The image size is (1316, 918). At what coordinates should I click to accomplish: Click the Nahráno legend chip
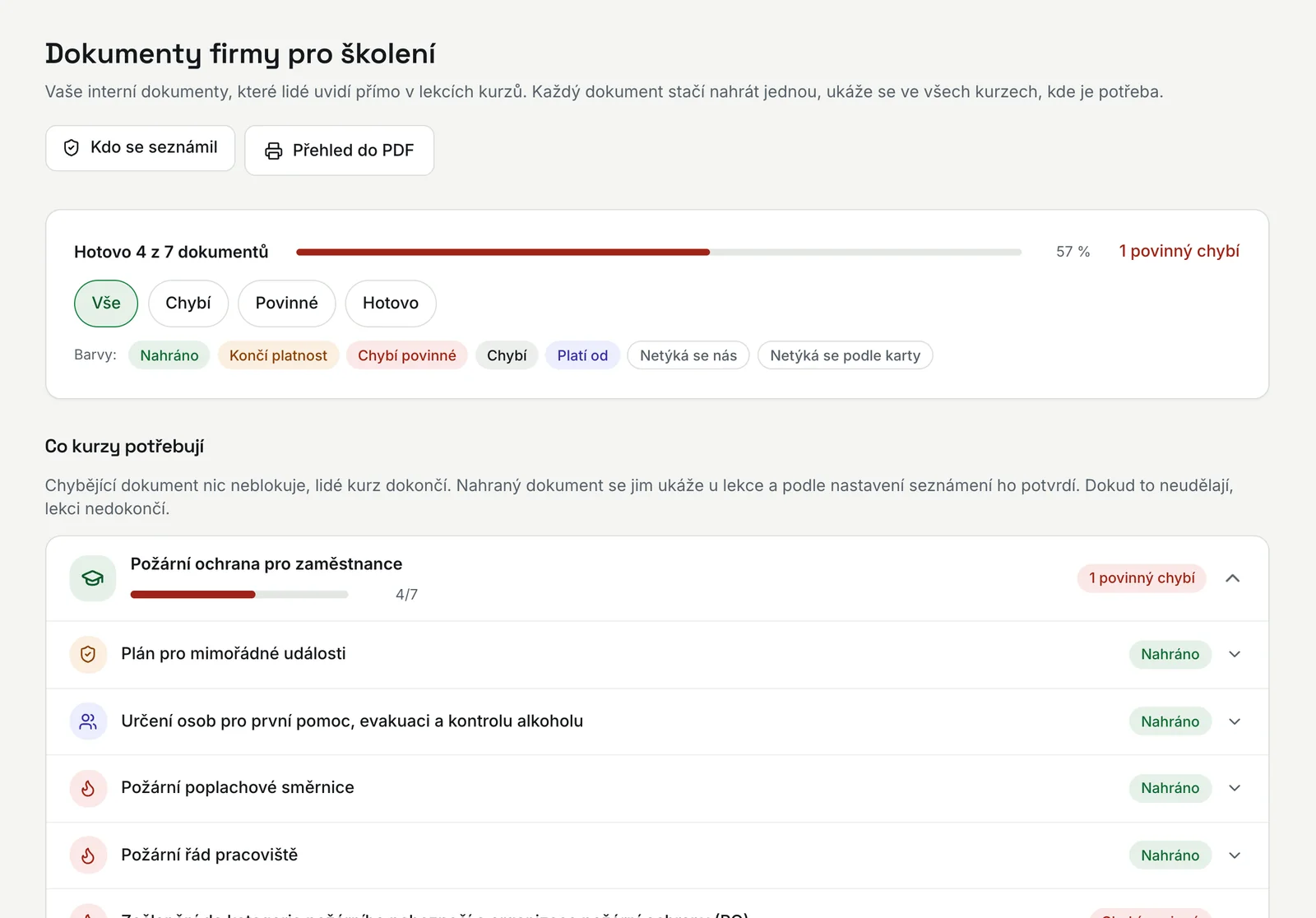click(169, 355)
